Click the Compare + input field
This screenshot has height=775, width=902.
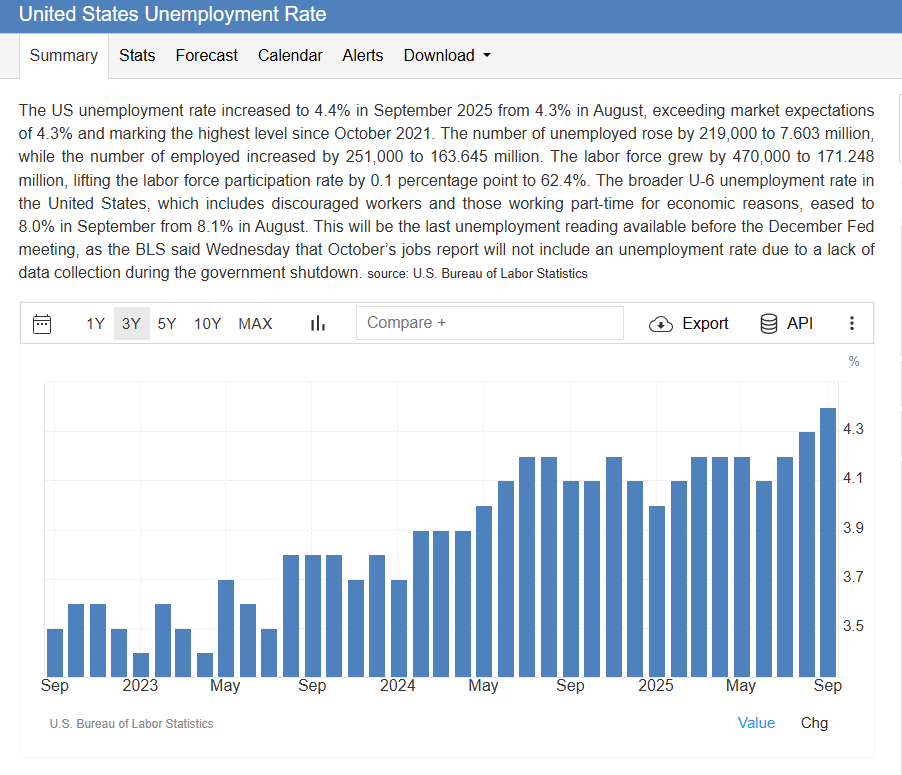coord(489,323)
